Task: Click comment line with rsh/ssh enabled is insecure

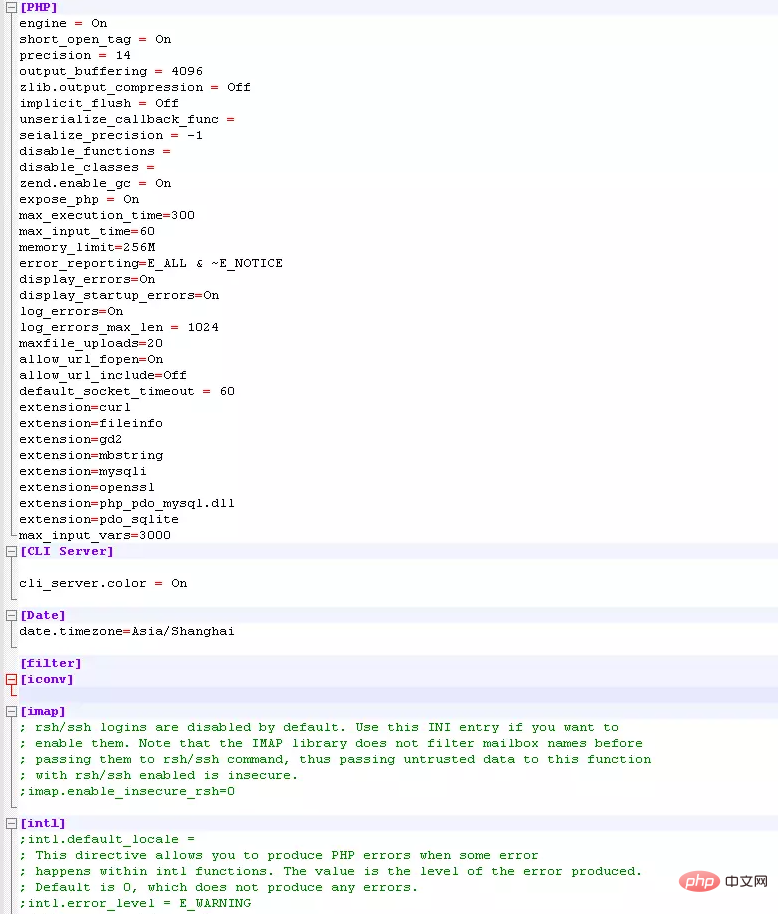Action: (x=159, y=775)
